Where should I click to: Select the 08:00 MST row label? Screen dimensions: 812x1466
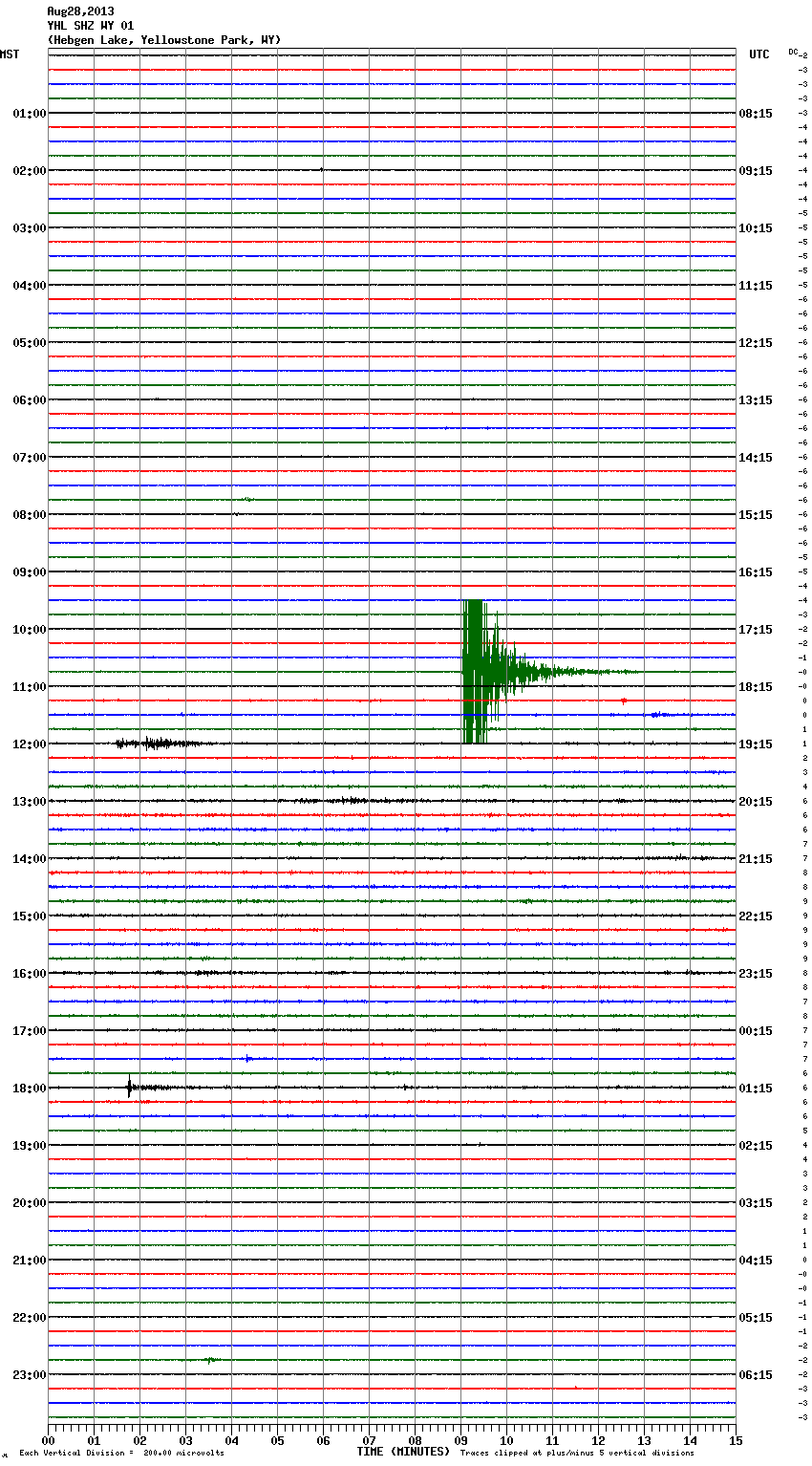(29, 515)
